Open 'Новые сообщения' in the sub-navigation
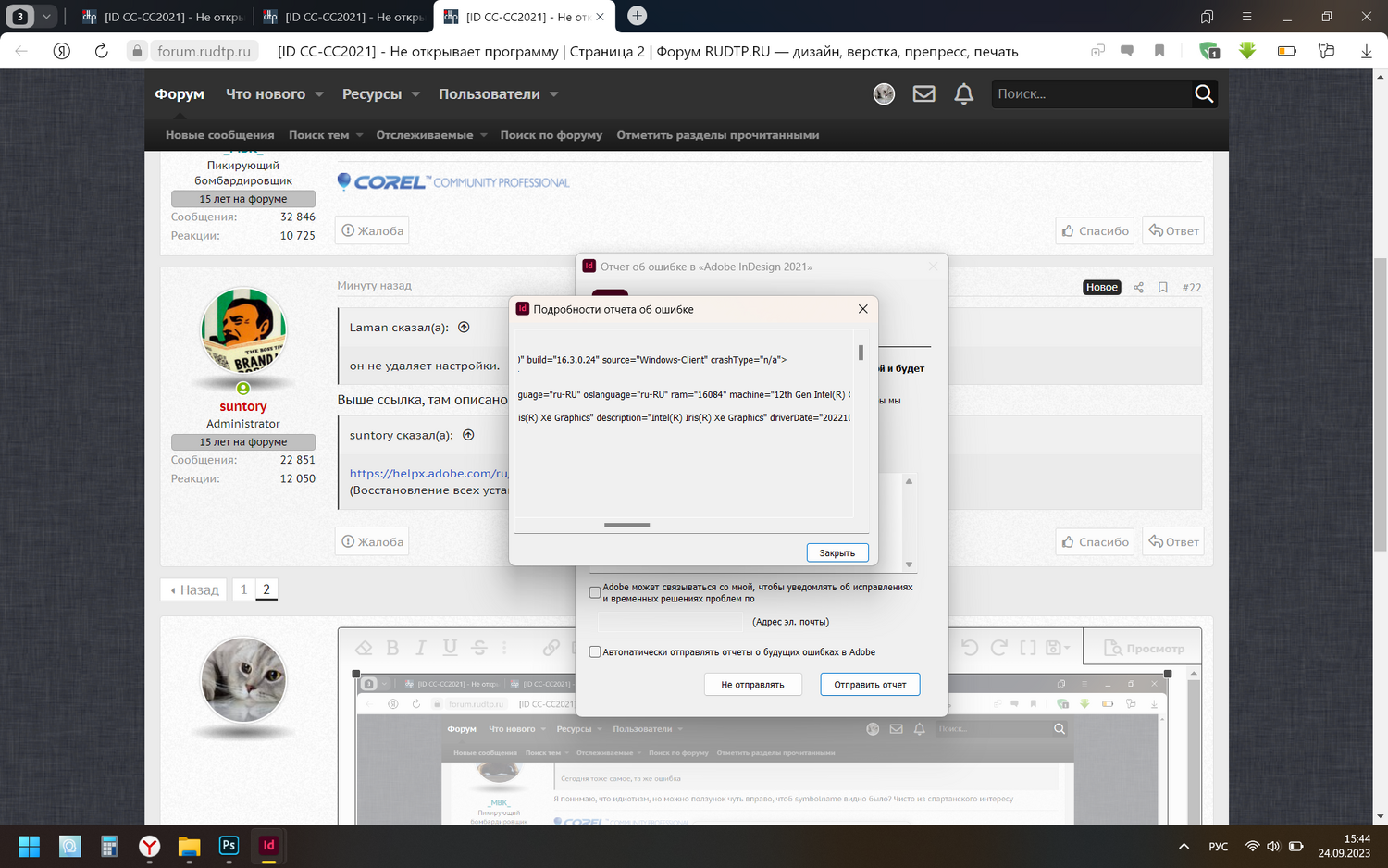Image resolution: width=1388 pixels, height=868 pixels. pos(220,135)
